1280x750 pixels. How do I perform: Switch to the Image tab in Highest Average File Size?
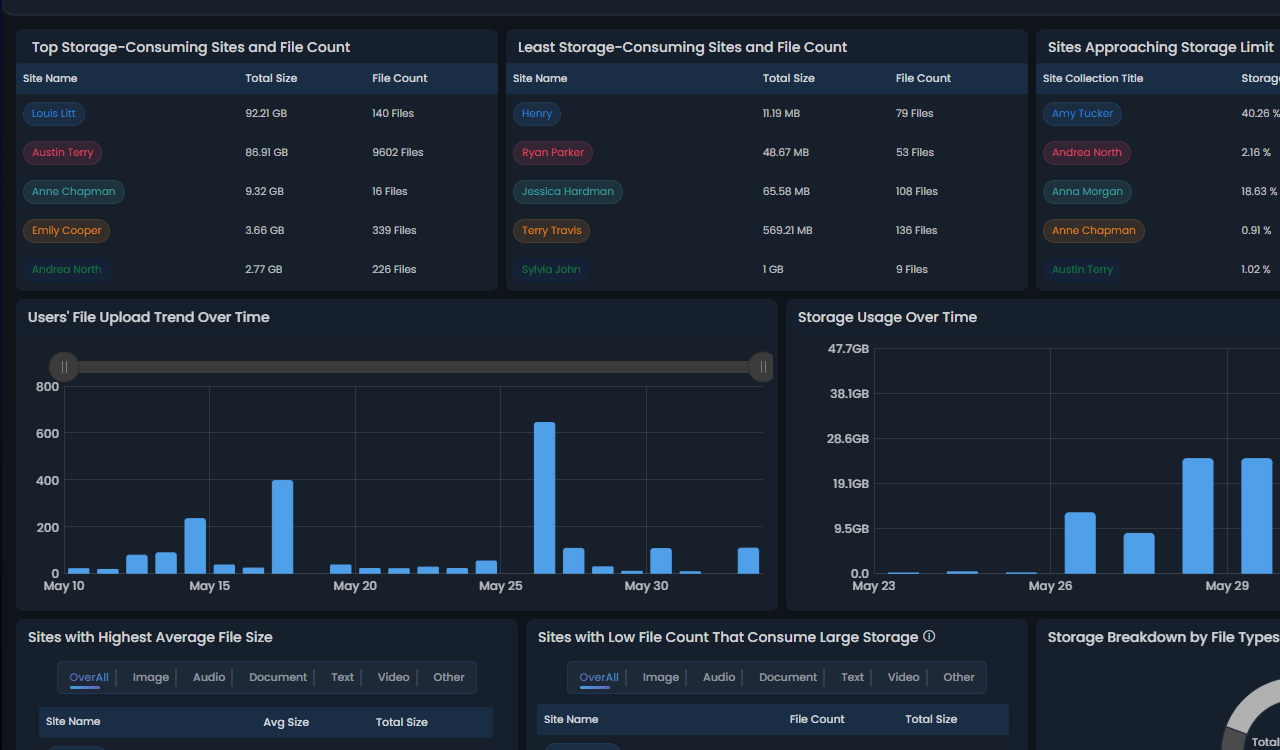point(150,677)
